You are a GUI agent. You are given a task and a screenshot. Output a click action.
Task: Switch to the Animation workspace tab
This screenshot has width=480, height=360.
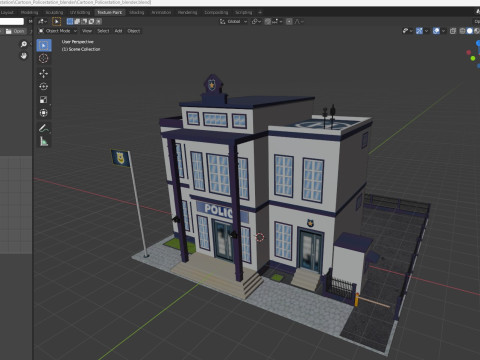161,12
